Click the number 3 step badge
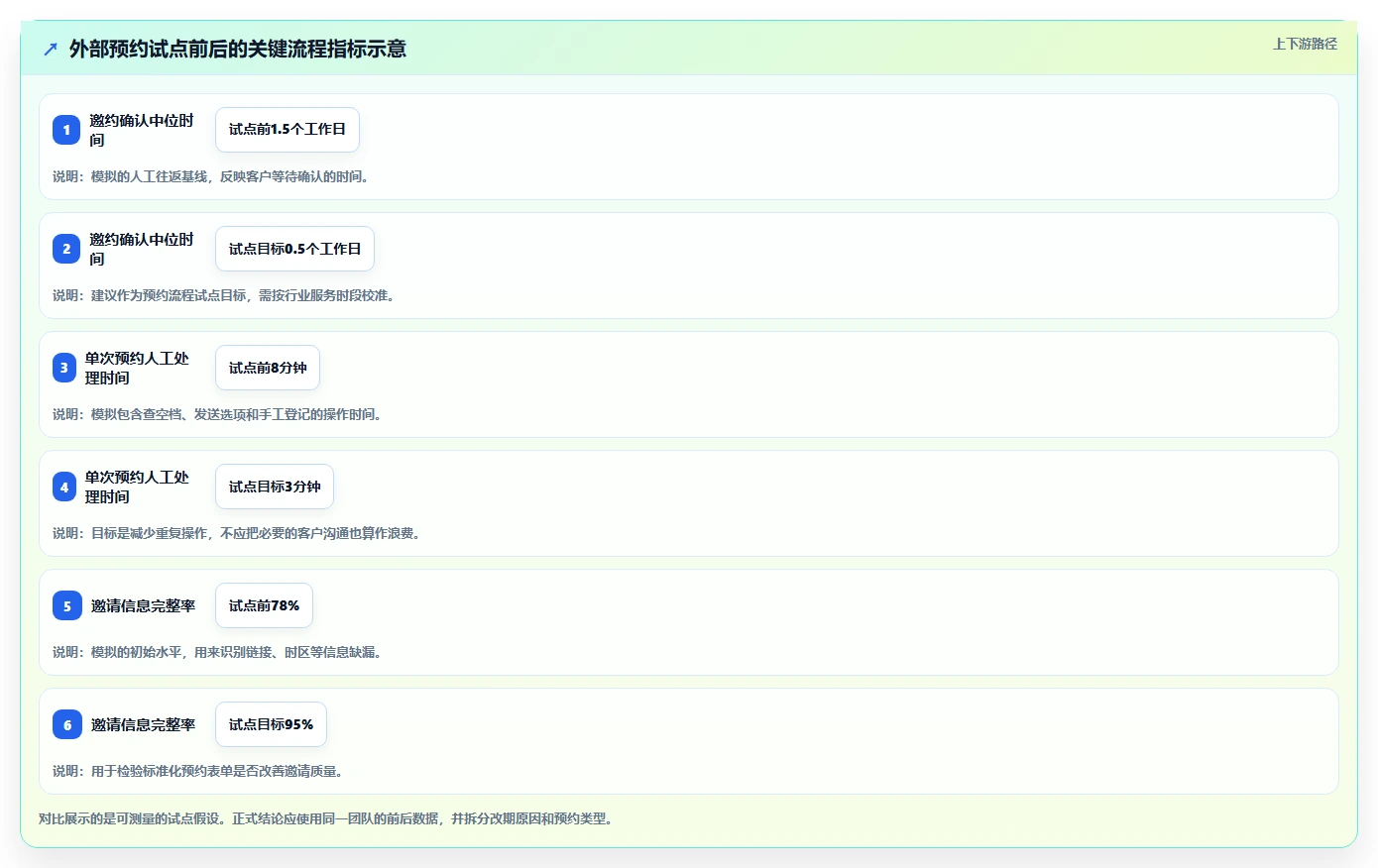The height and width of the screenshot is (868, 1378). (64, 368)
